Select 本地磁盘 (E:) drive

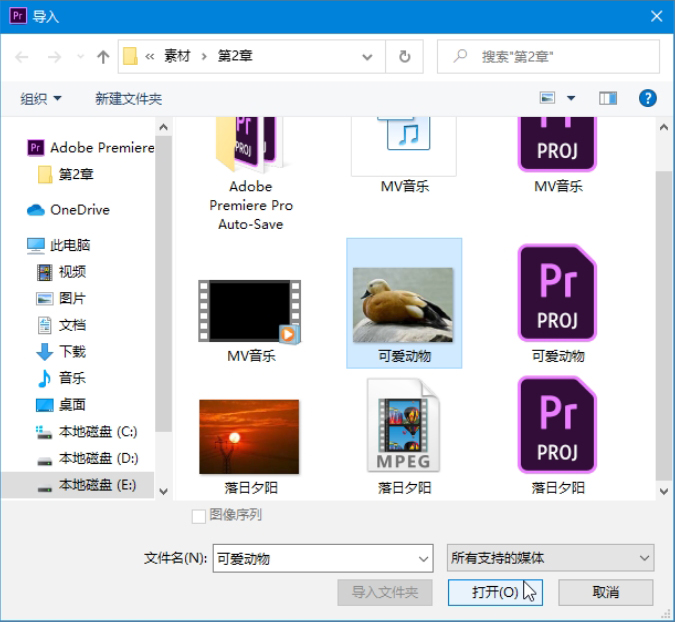(x=86, y=485)
